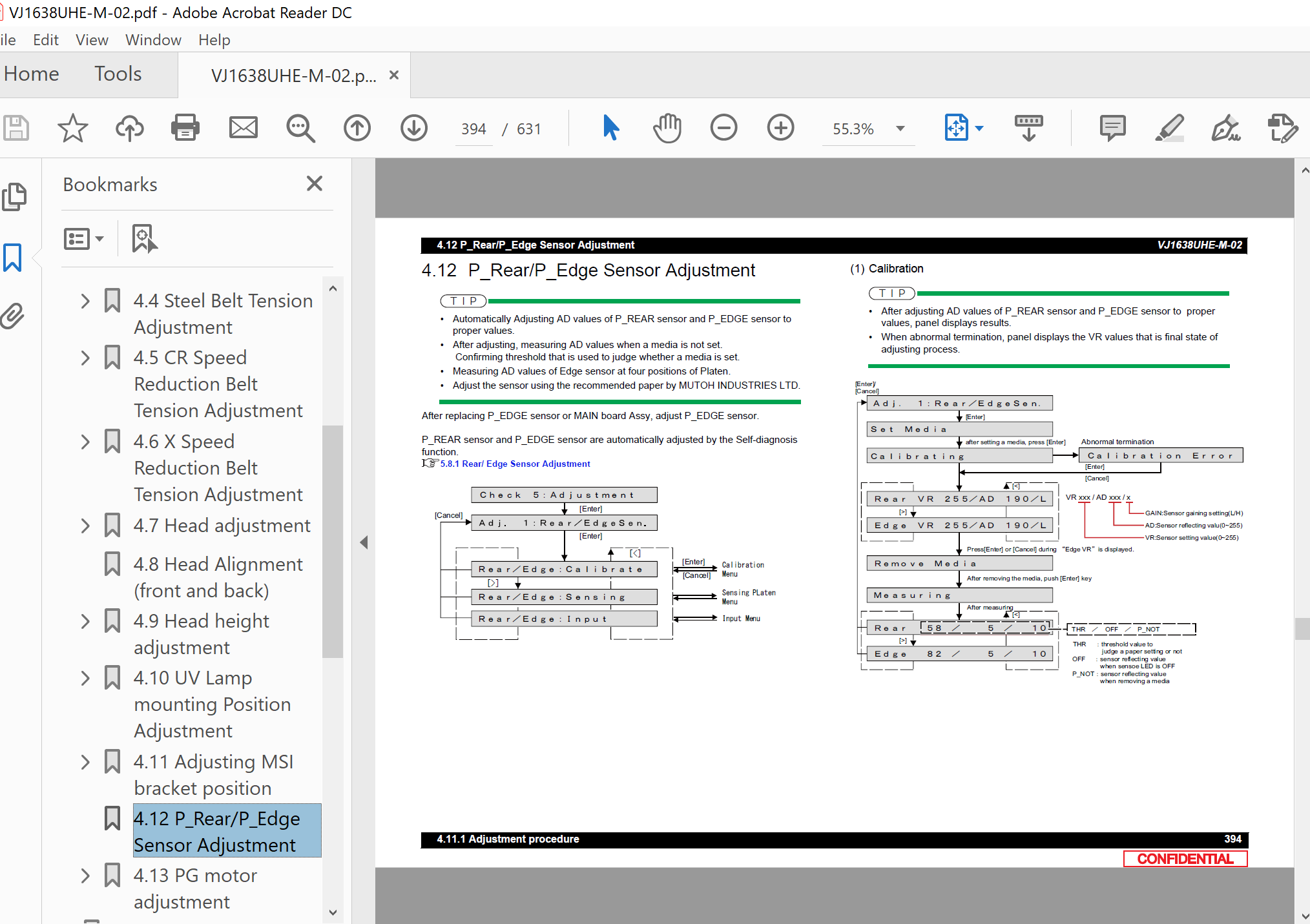
Task: Close the VJ1638UHE-M-02 document tab
Action: point(394,75)
